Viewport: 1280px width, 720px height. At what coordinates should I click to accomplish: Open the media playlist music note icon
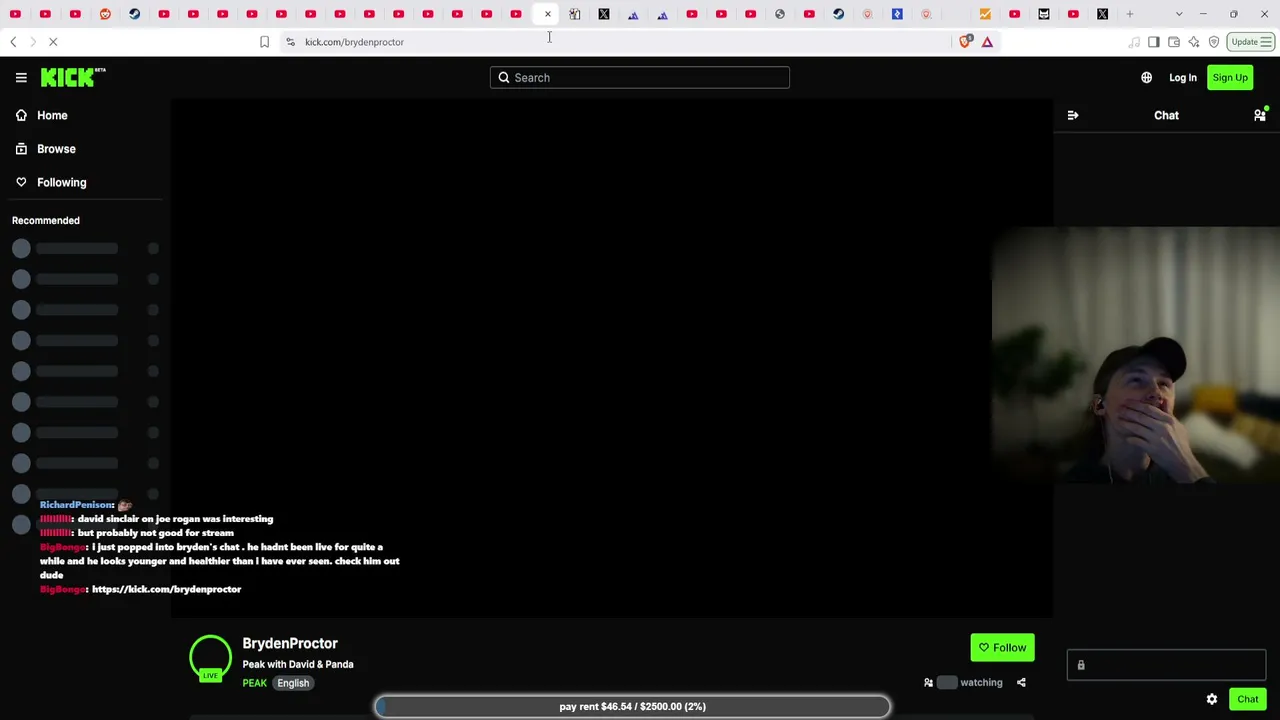pos(1134,42)
